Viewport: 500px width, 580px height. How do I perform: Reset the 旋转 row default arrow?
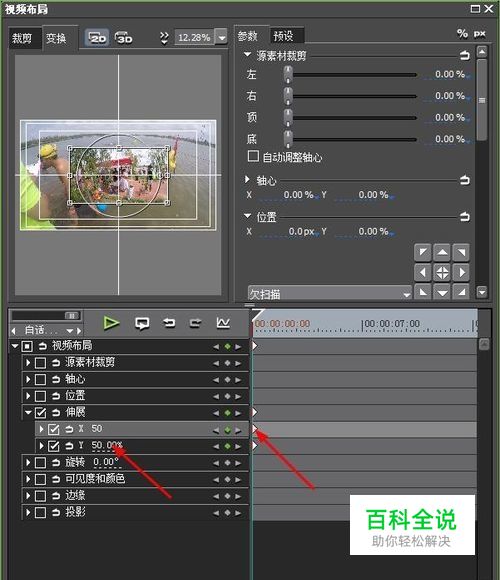pyautogui.click(x=56, y=462)
